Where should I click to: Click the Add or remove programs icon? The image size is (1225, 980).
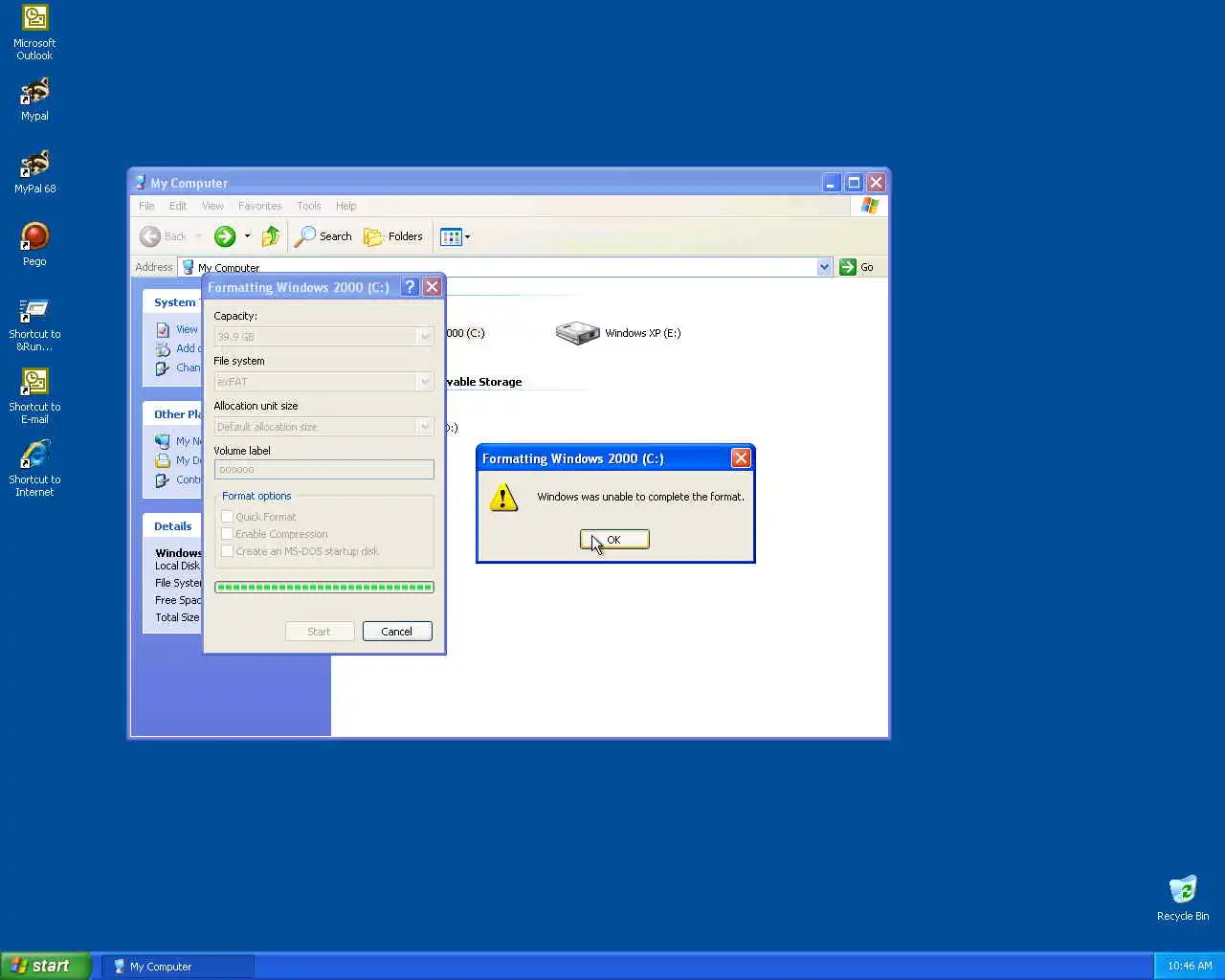[x=163, y=348]
